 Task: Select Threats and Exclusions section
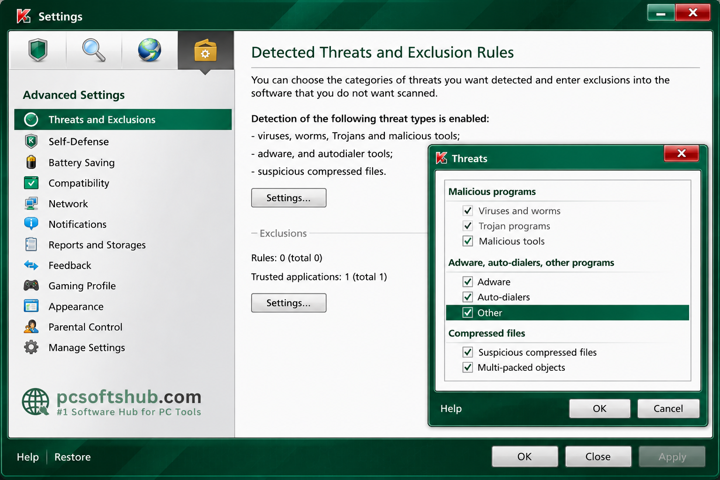coord(123,119)
